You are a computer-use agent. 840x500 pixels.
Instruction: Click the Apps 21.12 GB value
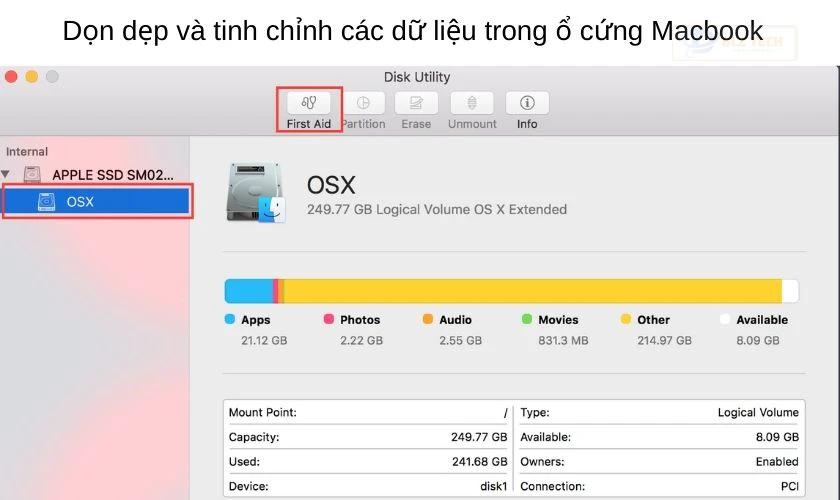point(264,340)
